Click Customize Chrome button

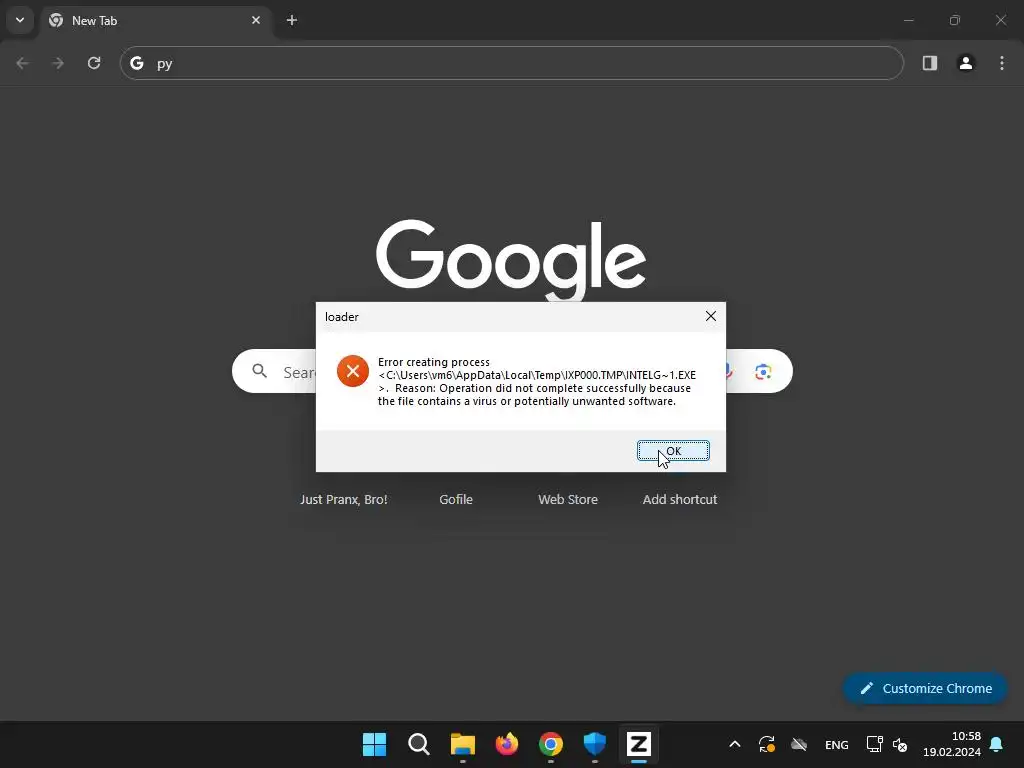[x=925, y=688]
